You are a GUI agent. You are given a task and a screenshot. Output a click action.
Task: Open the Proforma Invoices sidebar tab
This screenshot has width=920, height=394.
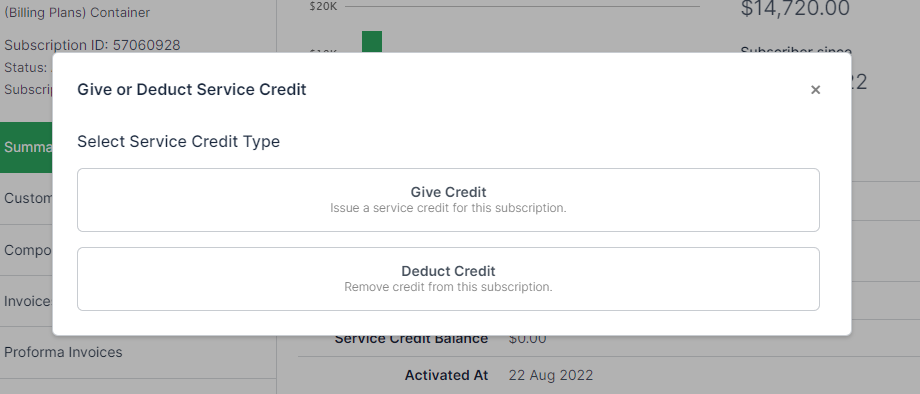63,352
